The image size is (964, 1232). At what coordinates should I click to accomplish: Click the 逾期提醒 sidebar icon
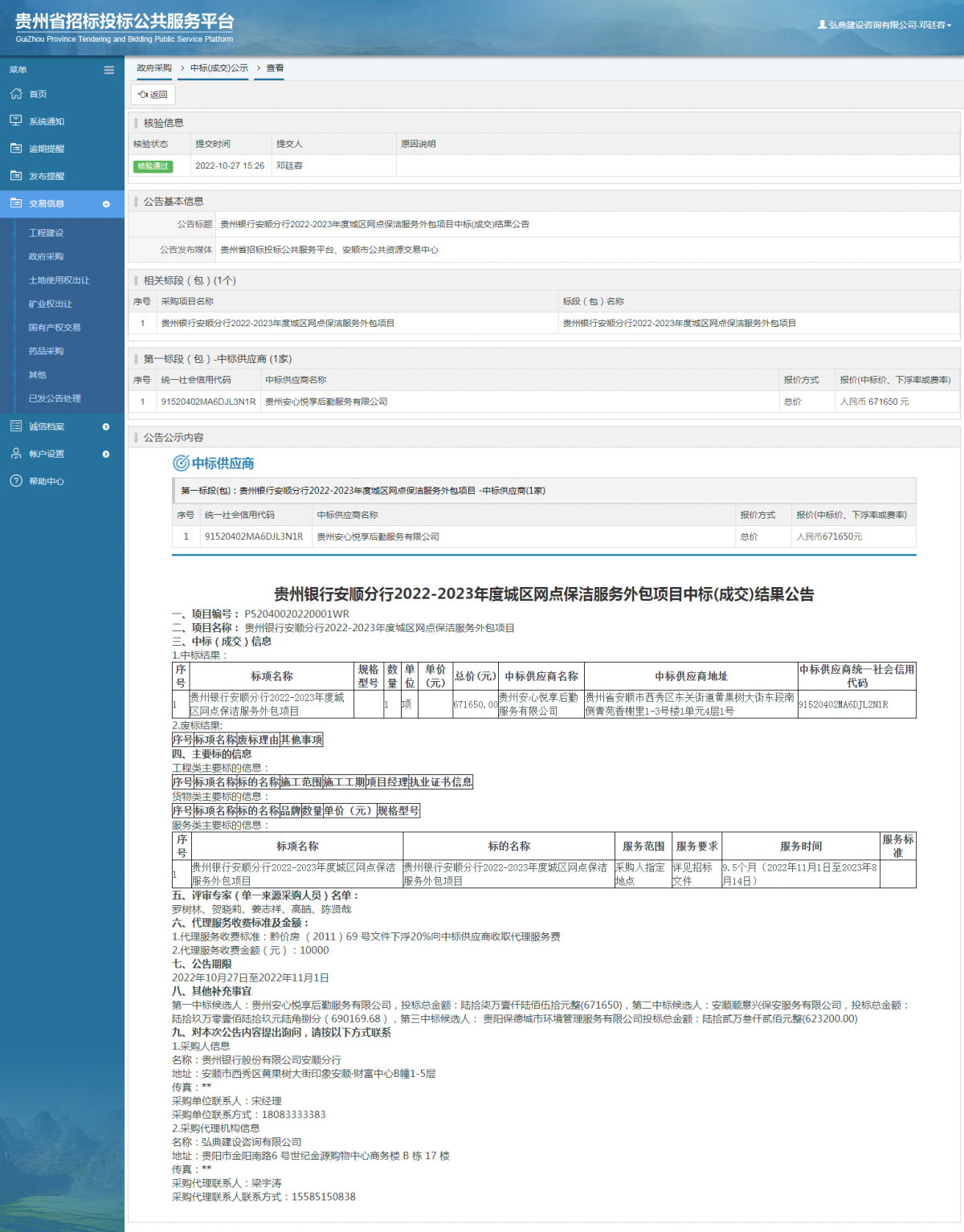point(16,149)
